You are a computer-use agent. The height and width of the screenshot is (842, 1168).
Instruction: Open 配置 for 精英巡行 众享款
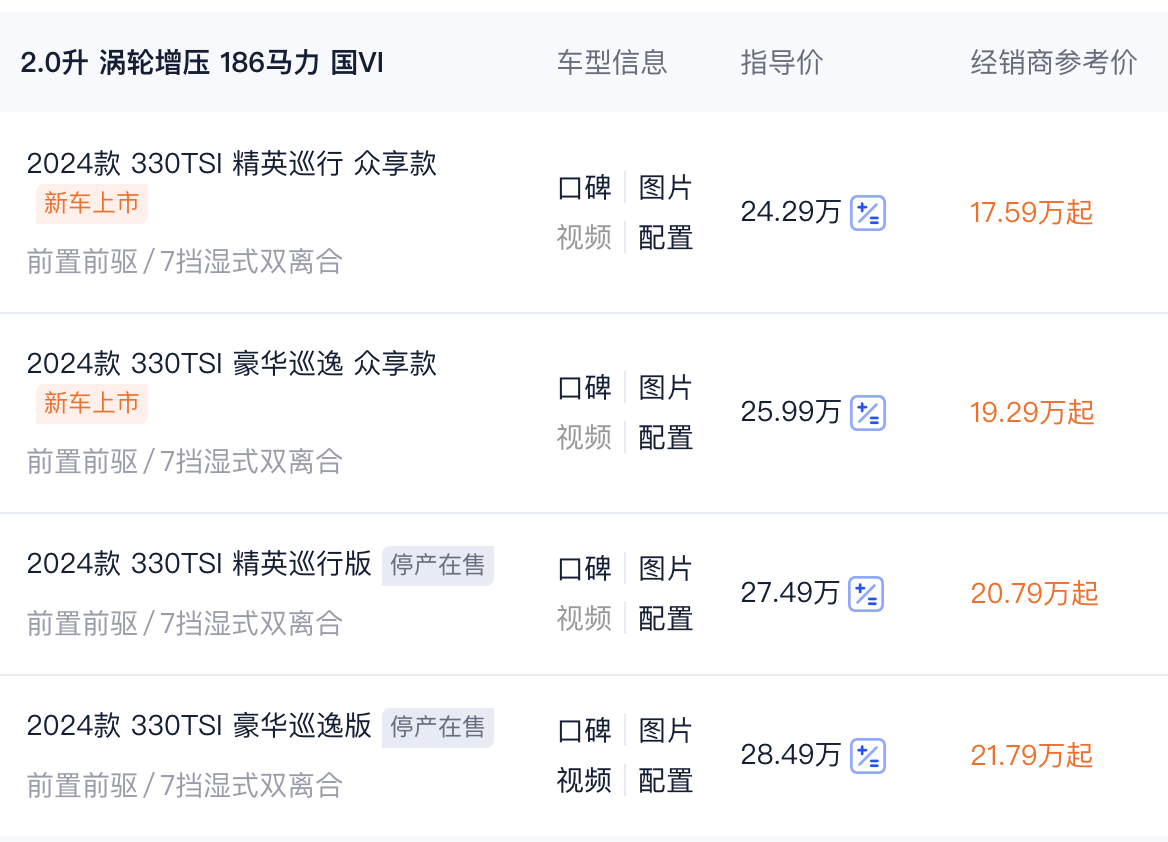pyautogui.click(x=666, y=238)
